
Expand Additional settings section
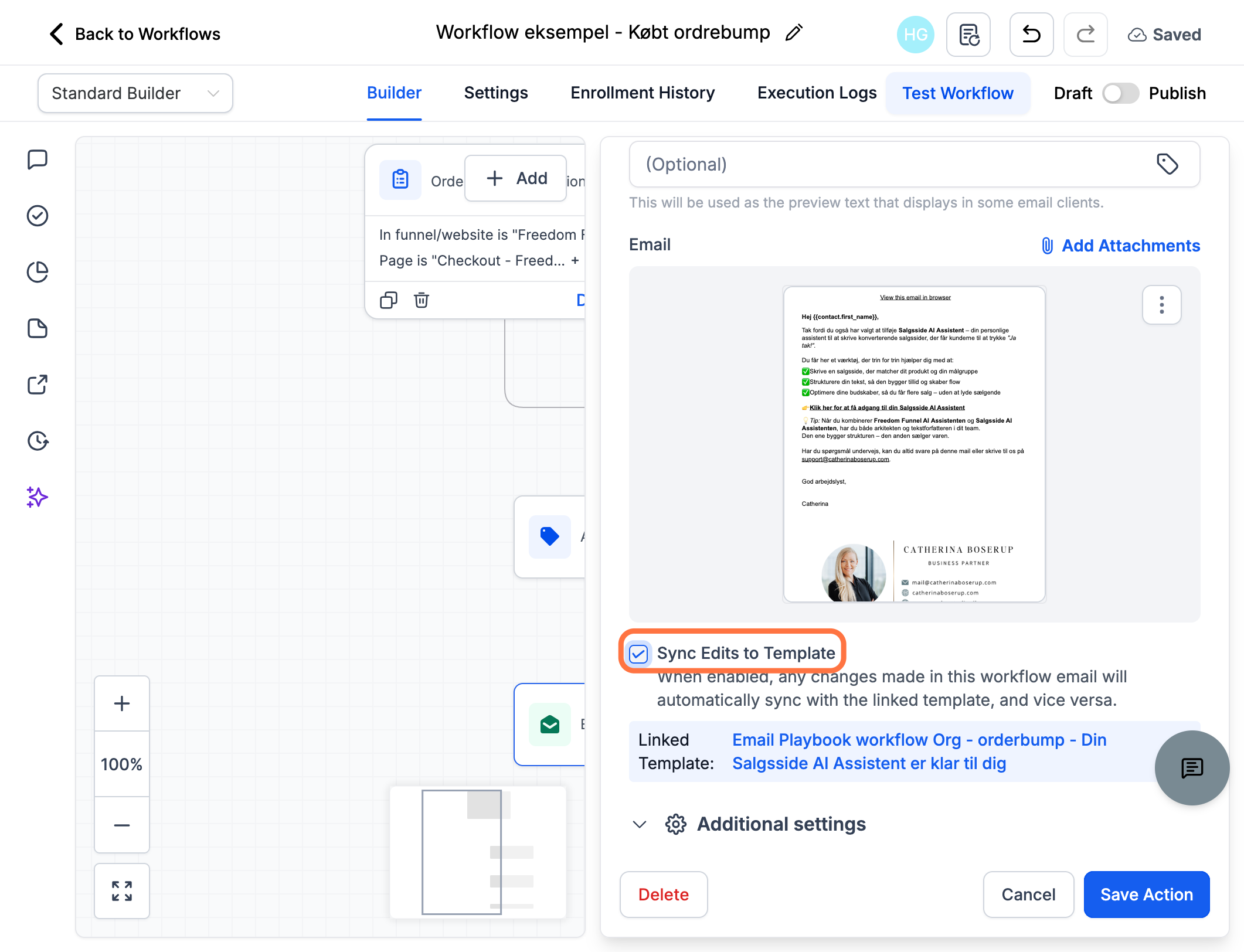(749, 824)
